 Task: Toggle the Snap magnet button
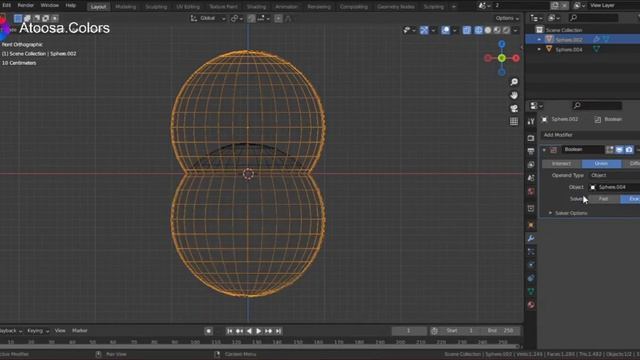pyautogui.click(x=251, y=18)
